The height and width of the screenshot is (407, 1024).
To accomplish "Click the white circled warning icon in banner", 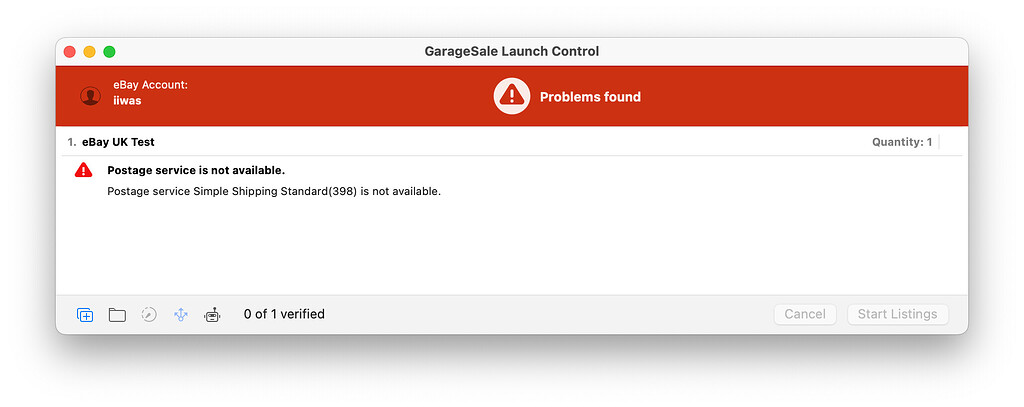I will [511, 96].
